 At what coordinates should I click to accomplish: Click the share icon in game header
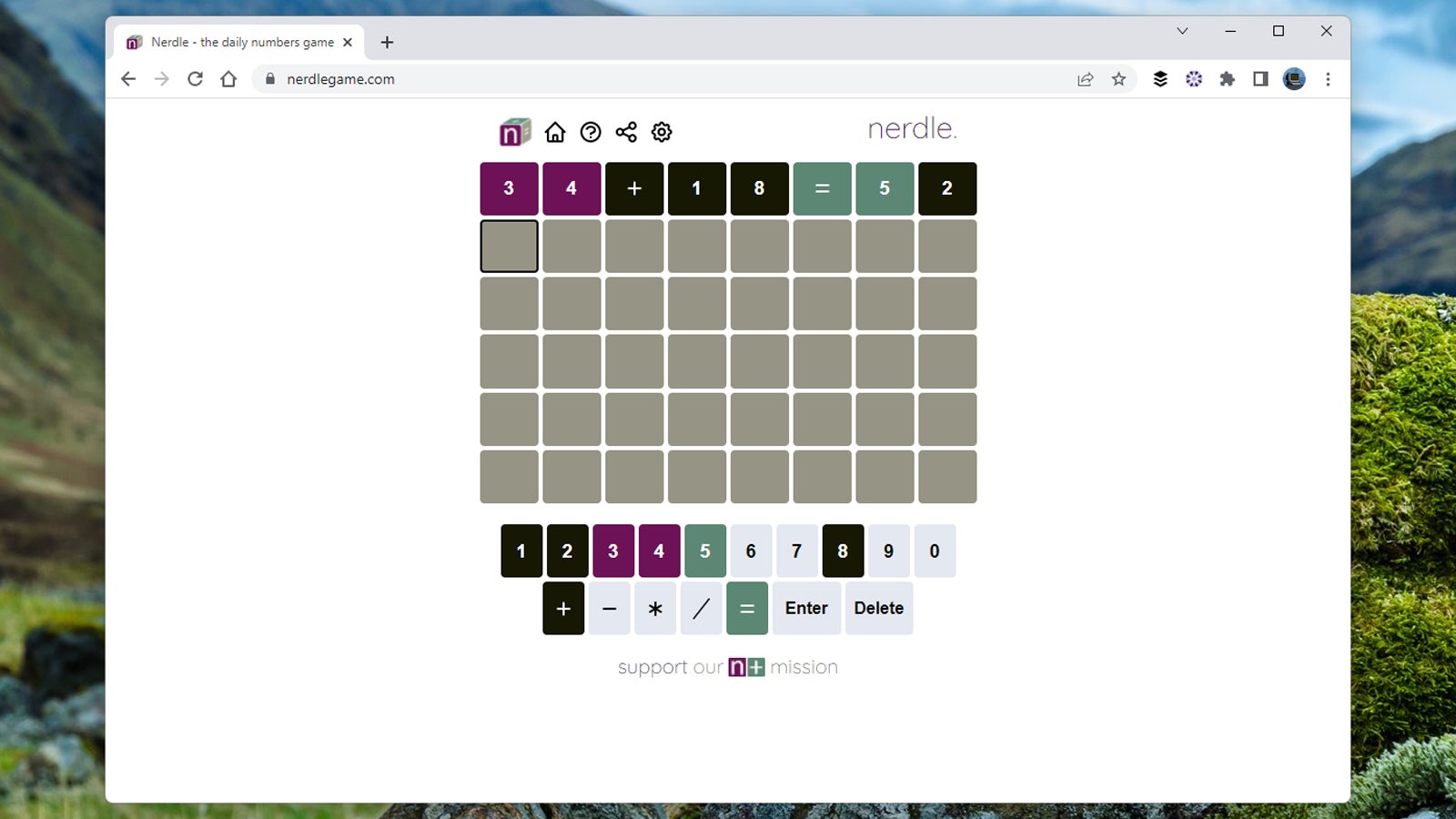626,133
